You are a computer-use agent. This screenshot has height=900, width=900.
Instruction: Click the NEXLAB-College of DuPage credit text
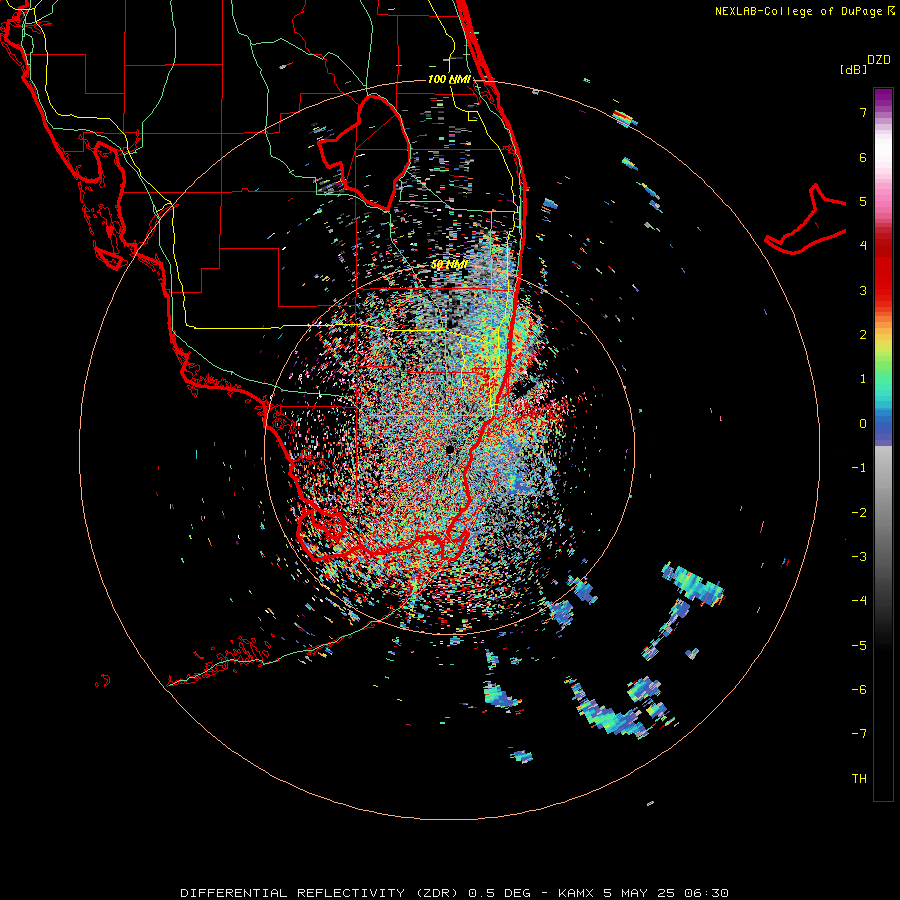click(798, 11)
